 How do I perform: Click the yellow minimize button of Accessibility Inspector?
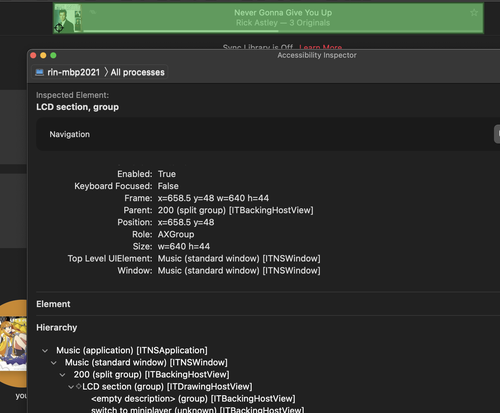[x=43, y=55]
